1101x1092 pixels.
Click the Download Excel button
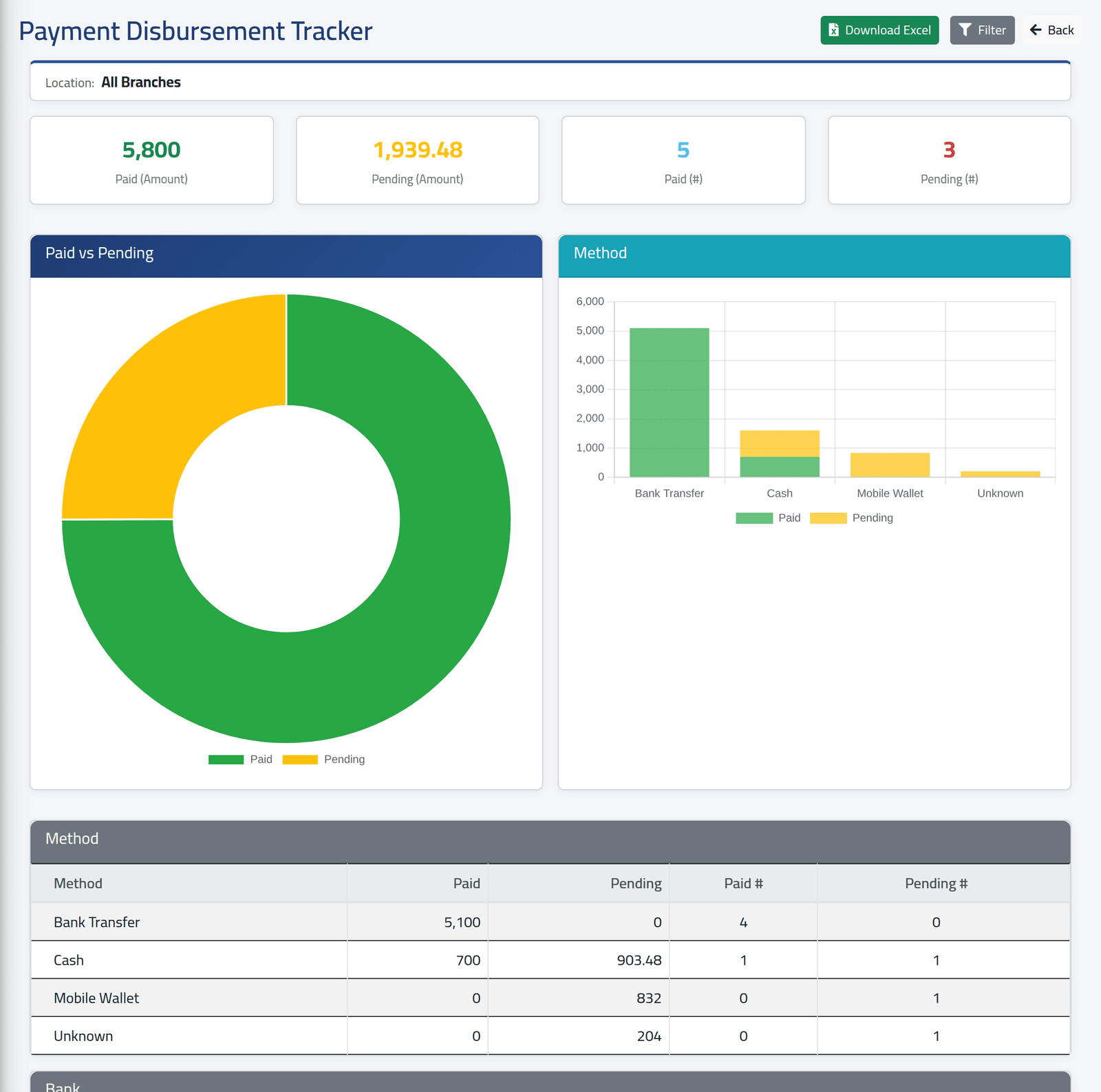coord(879,30)
